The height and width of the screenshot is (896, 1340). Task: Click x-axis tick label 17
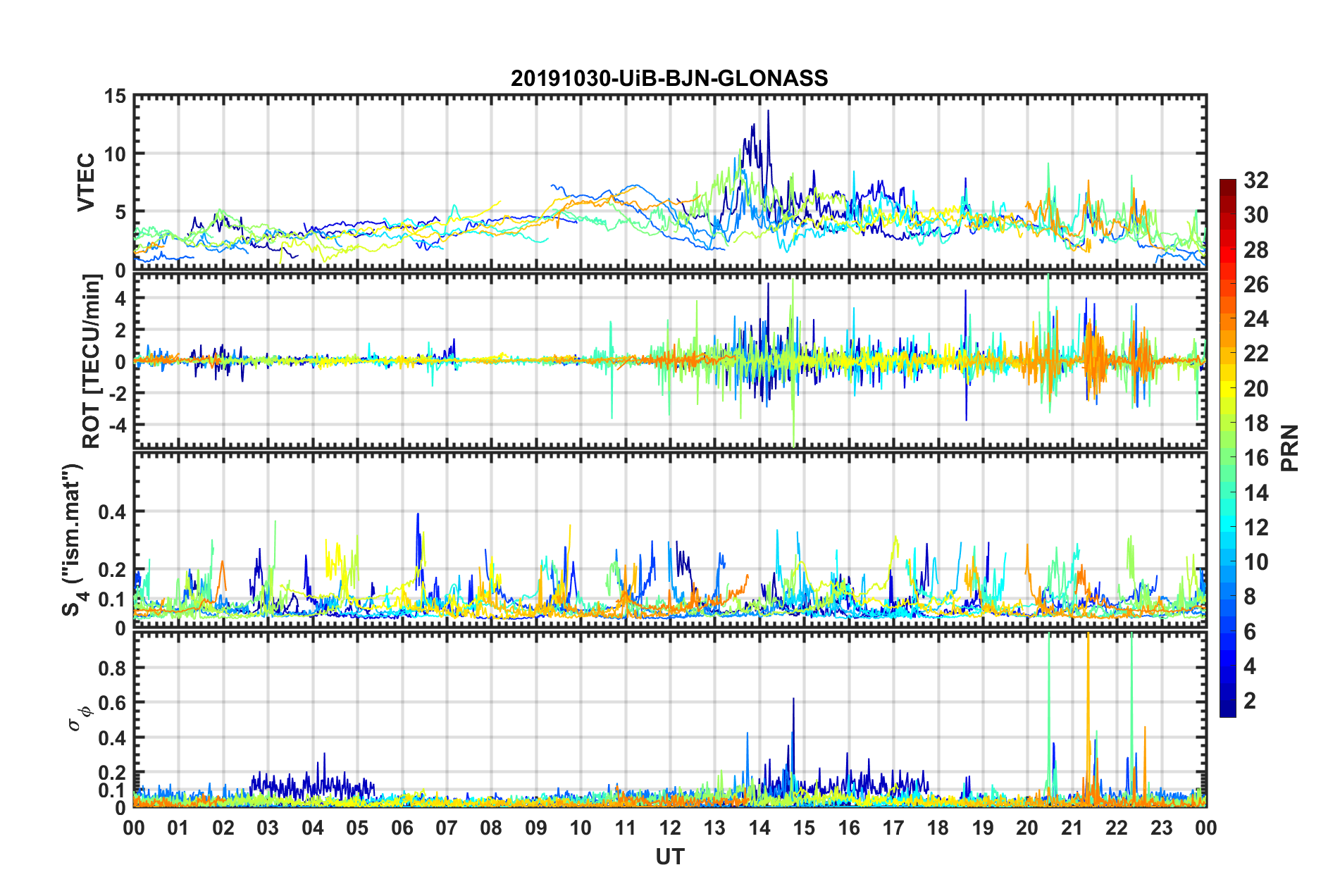(893, 828)
